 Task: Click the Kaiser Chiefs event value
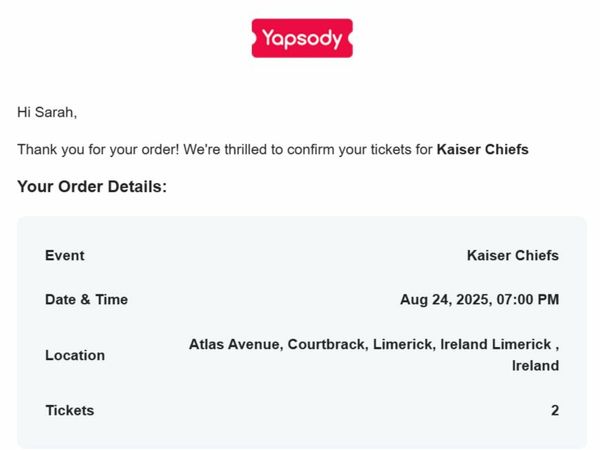pyautogui.click(x=513, y=255)
